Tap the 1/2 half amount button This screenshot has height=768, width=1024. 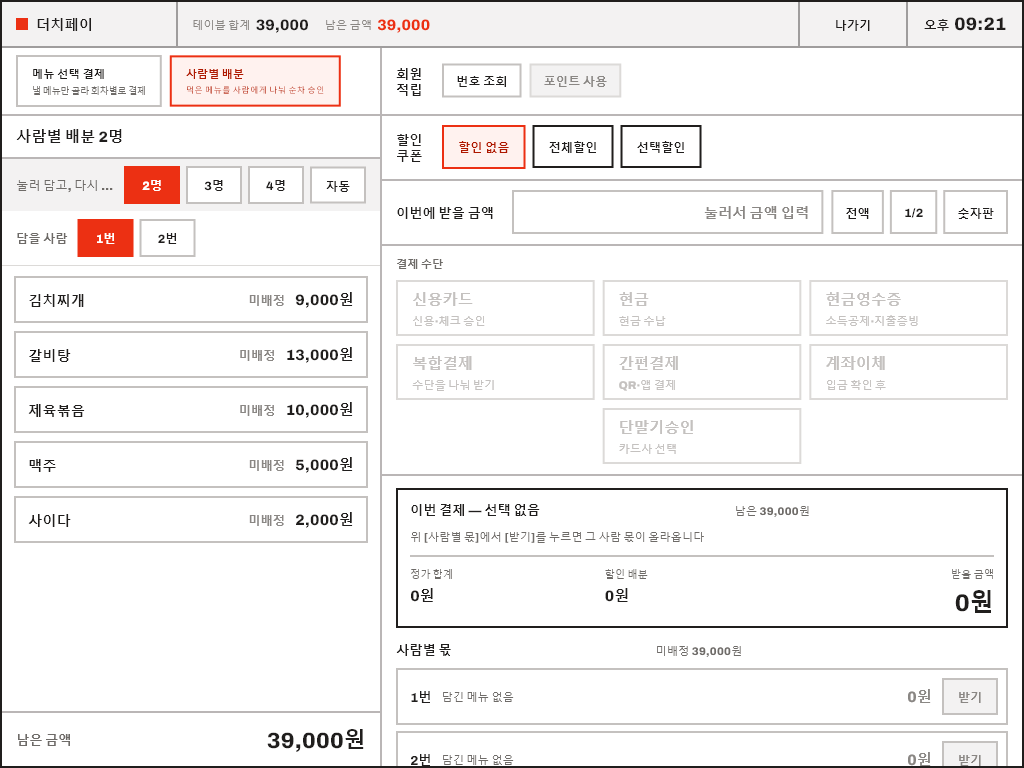914,212
